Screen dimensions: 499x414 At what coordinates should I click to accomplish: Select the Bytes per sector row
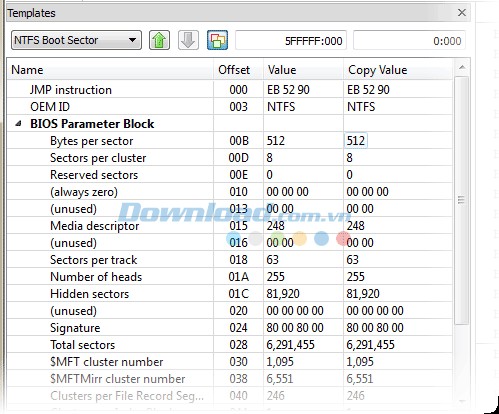[230, 141]
